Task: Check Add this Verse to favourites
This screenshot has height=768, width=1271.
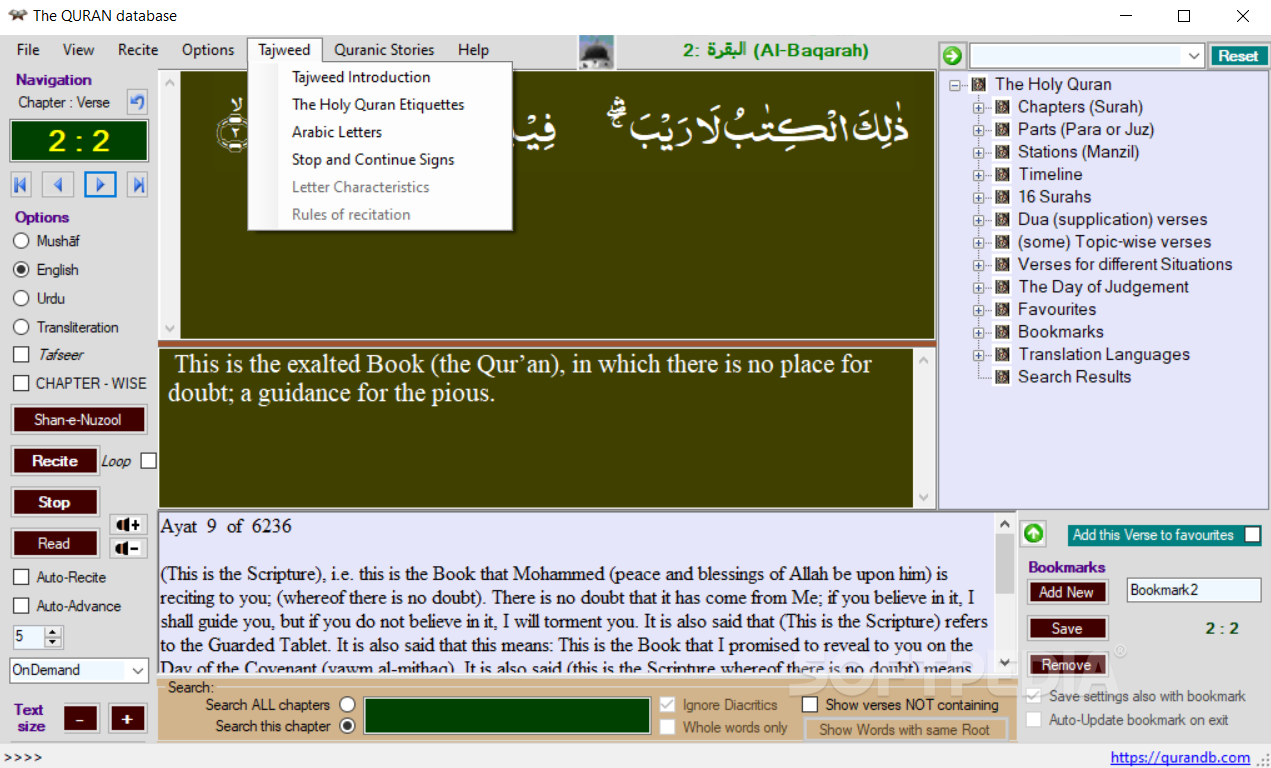Action: click(1252, 535)
